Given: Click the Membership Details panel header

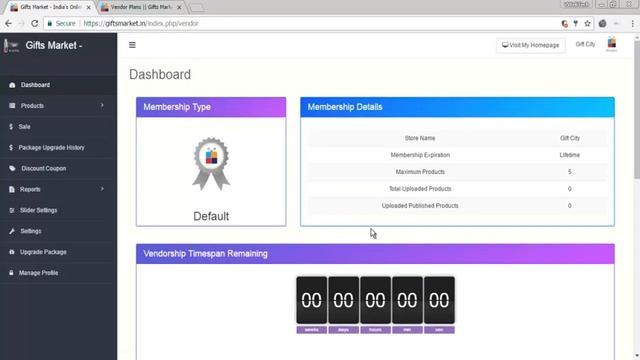Looking at the screenshot, I should click(x=457, y=107).
